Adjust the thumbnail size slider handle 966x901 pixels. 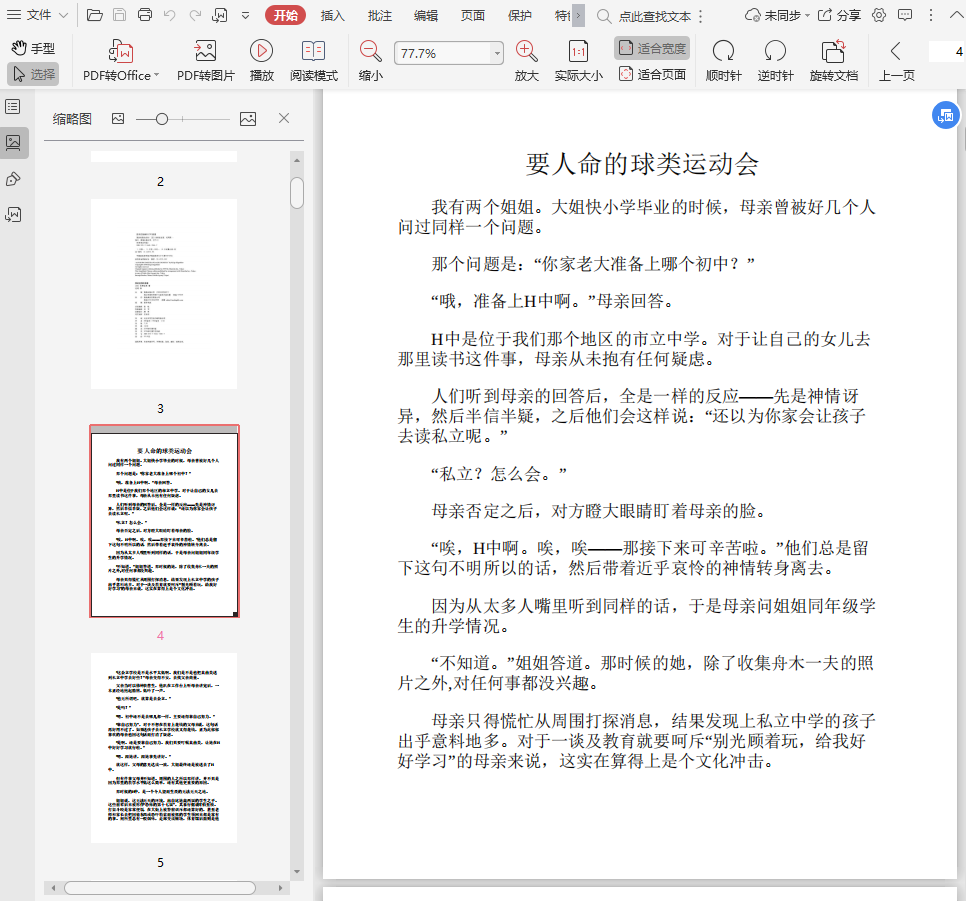point(162,119)
